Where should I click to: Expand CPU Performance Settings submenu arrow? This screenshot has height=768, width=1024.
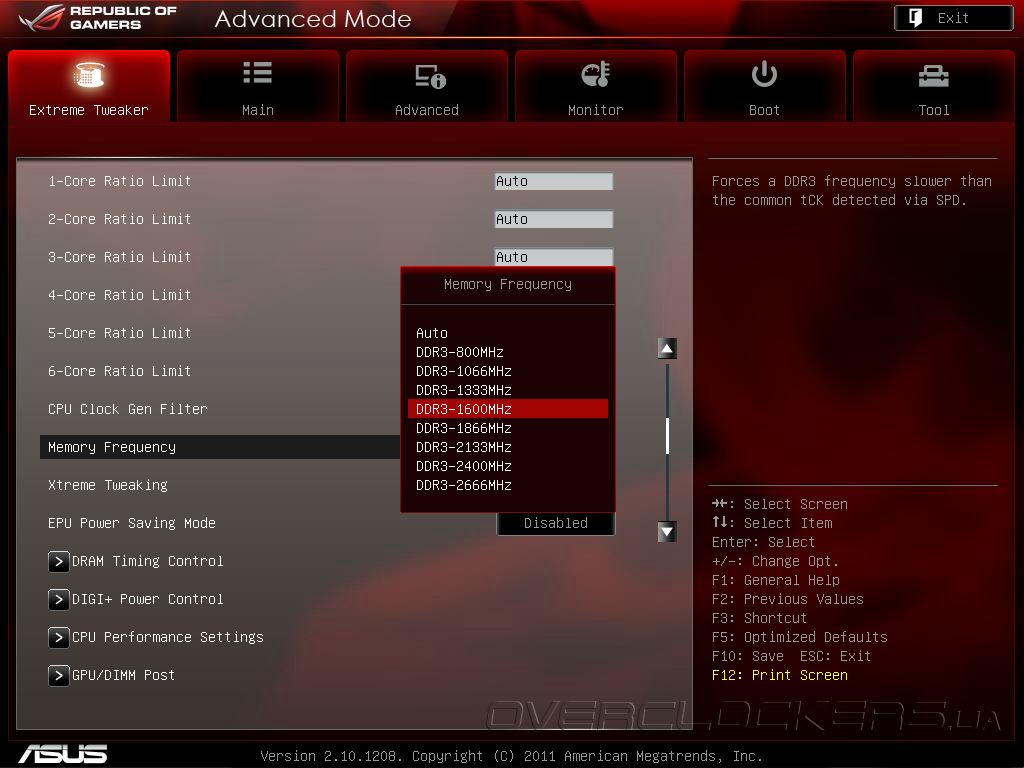58,637
